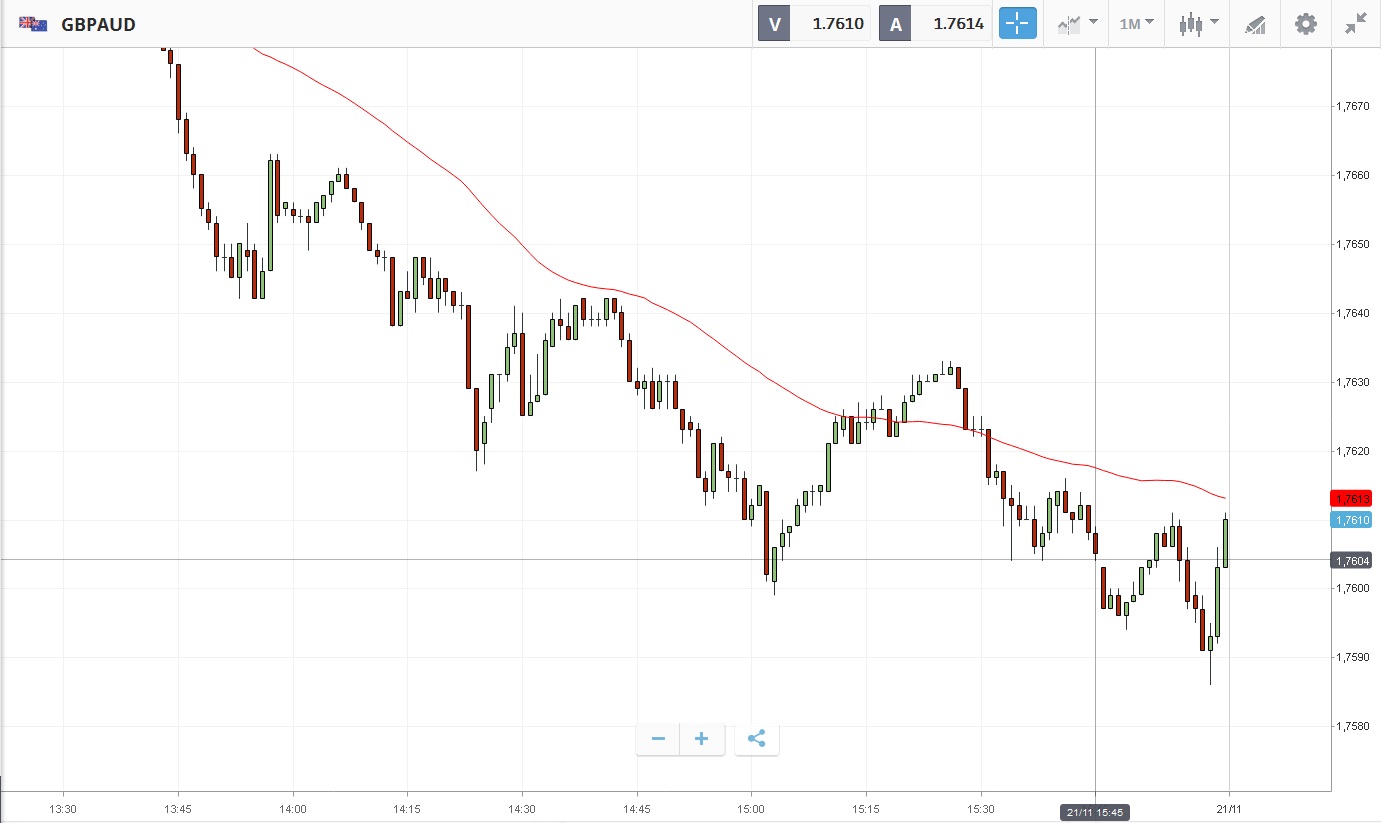The image size is (1381, 823).
Task: Open the drawing tools icon
Action: tap(1255, 24)
